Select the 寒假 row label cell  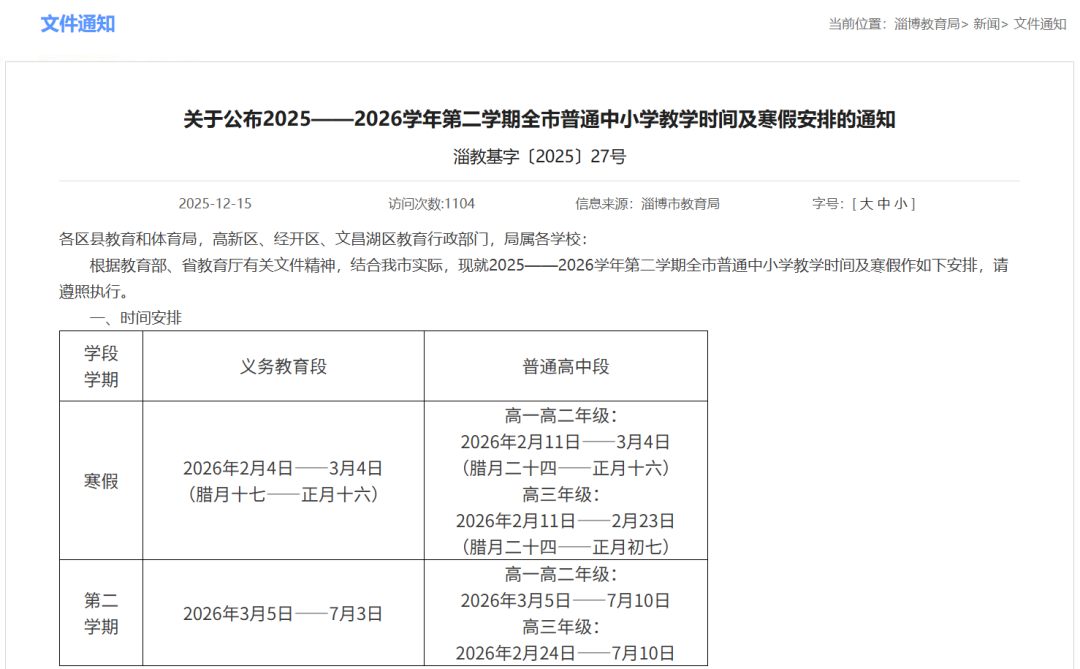pos(101,481)
